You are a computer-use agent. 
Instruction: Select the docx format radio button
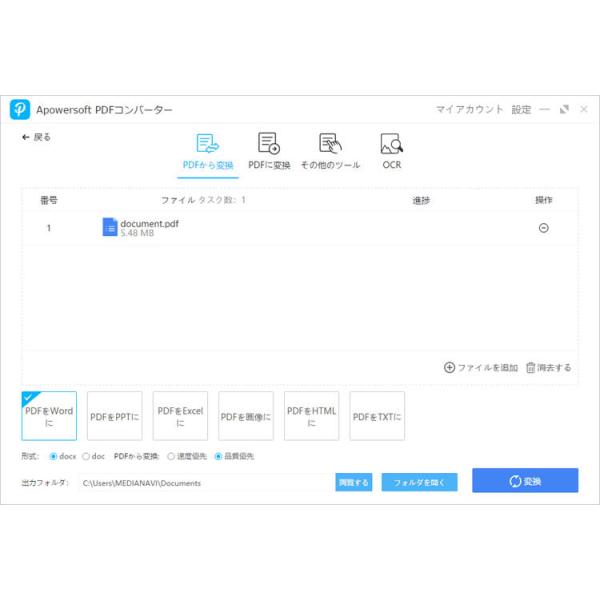point(53,456)
